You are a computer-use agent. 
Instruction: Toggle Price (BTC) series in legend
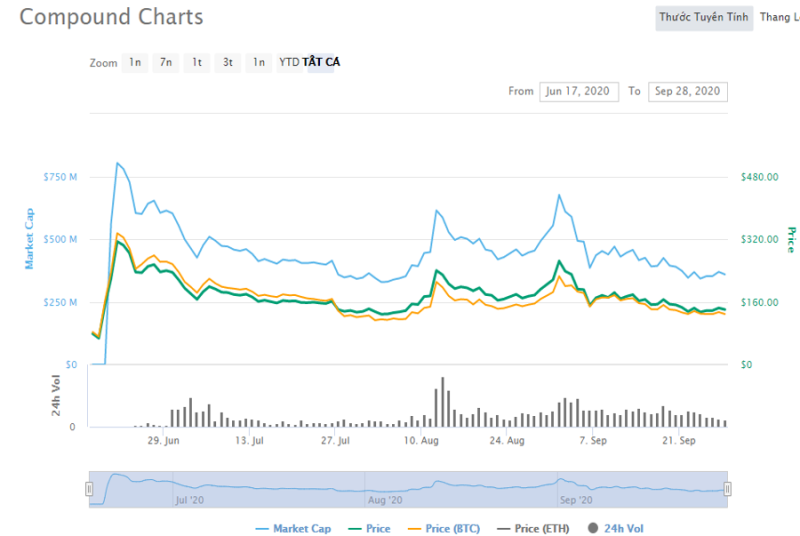(x=444, y=529)
